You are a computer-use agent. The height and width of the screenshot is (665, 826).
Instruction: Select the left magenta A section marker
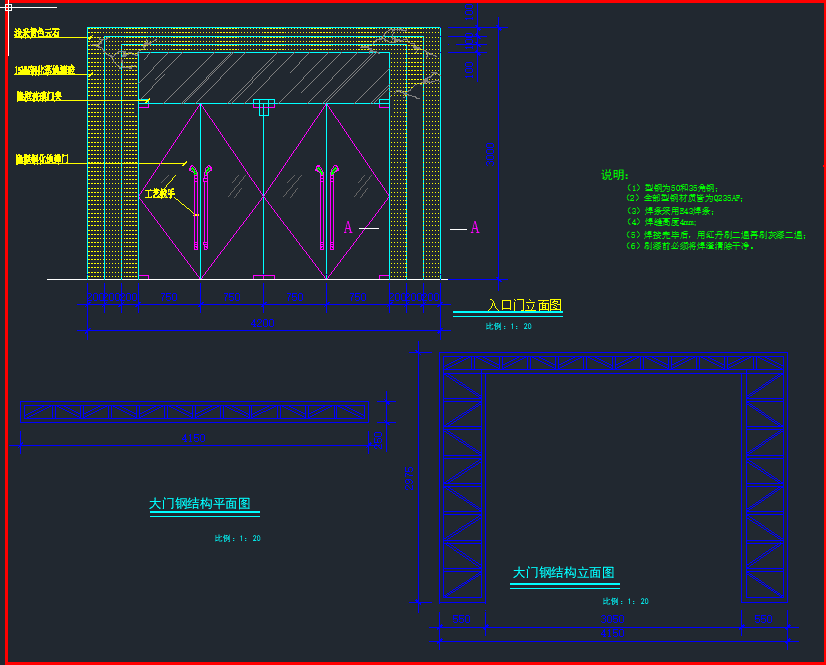click(x=348, y=228)
